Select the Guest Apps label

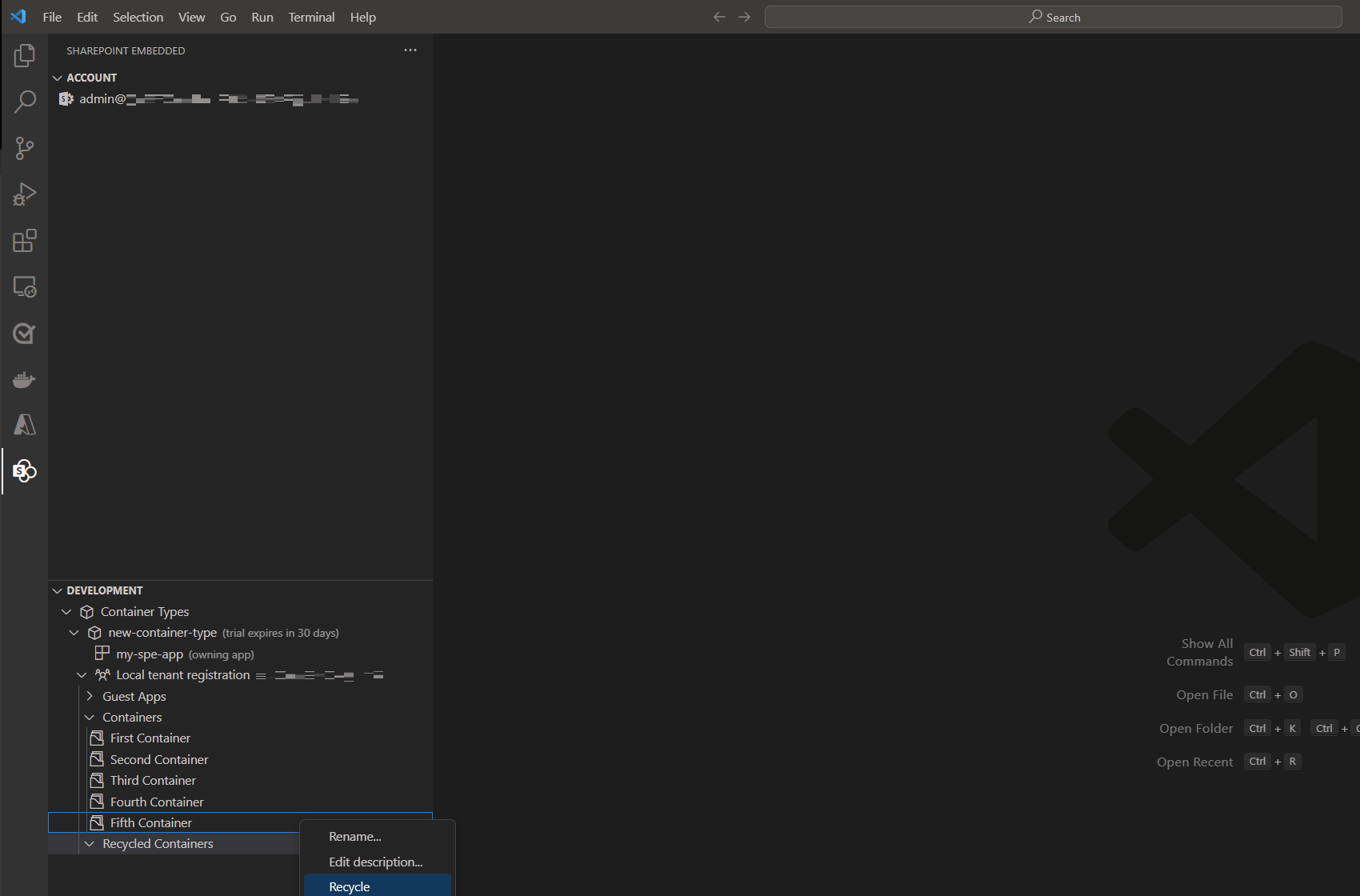coord(134,697)
